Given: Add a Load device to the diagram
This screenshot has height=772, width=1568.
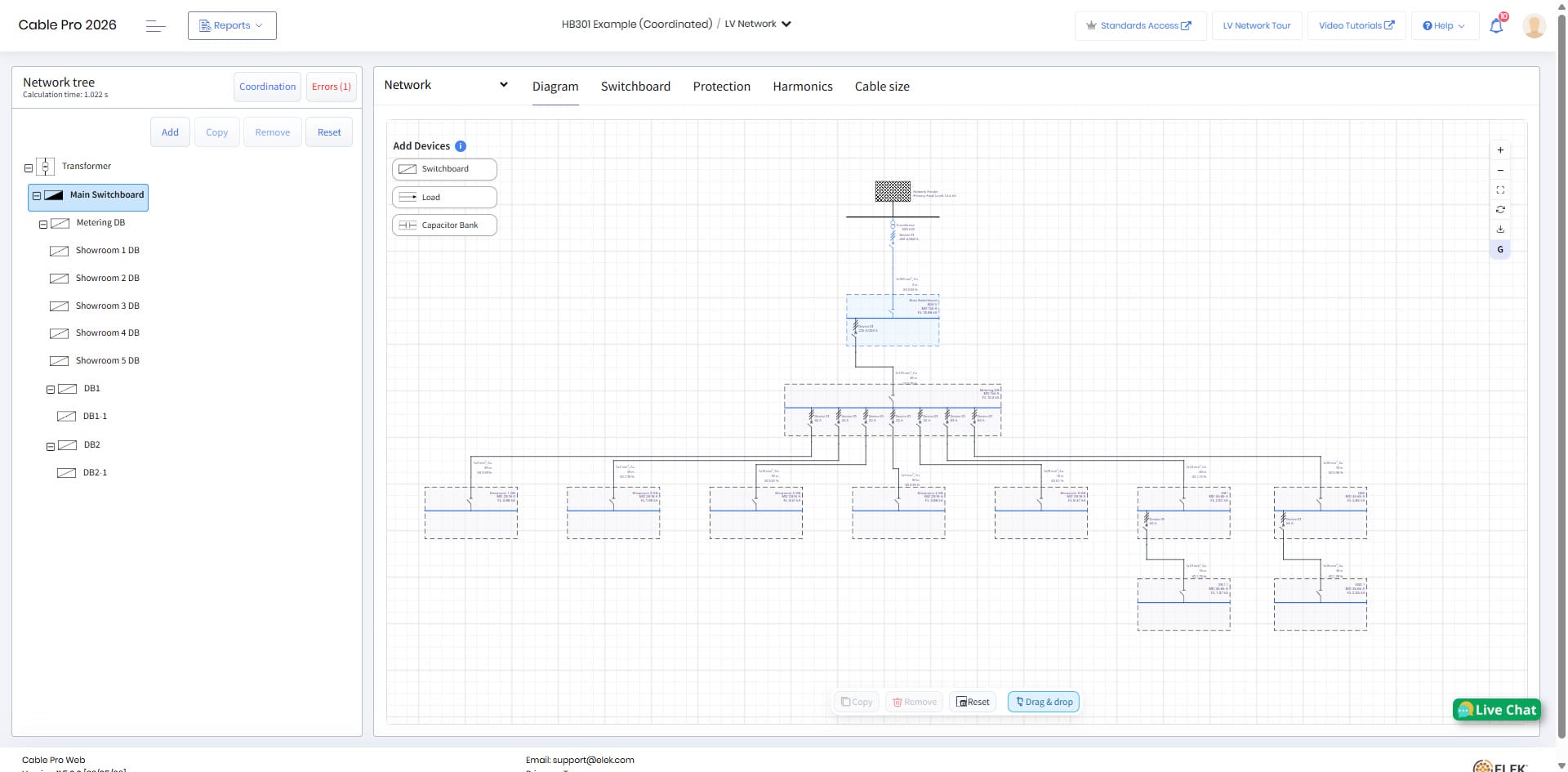Looking at the screenshot, I should pos(444,197).
